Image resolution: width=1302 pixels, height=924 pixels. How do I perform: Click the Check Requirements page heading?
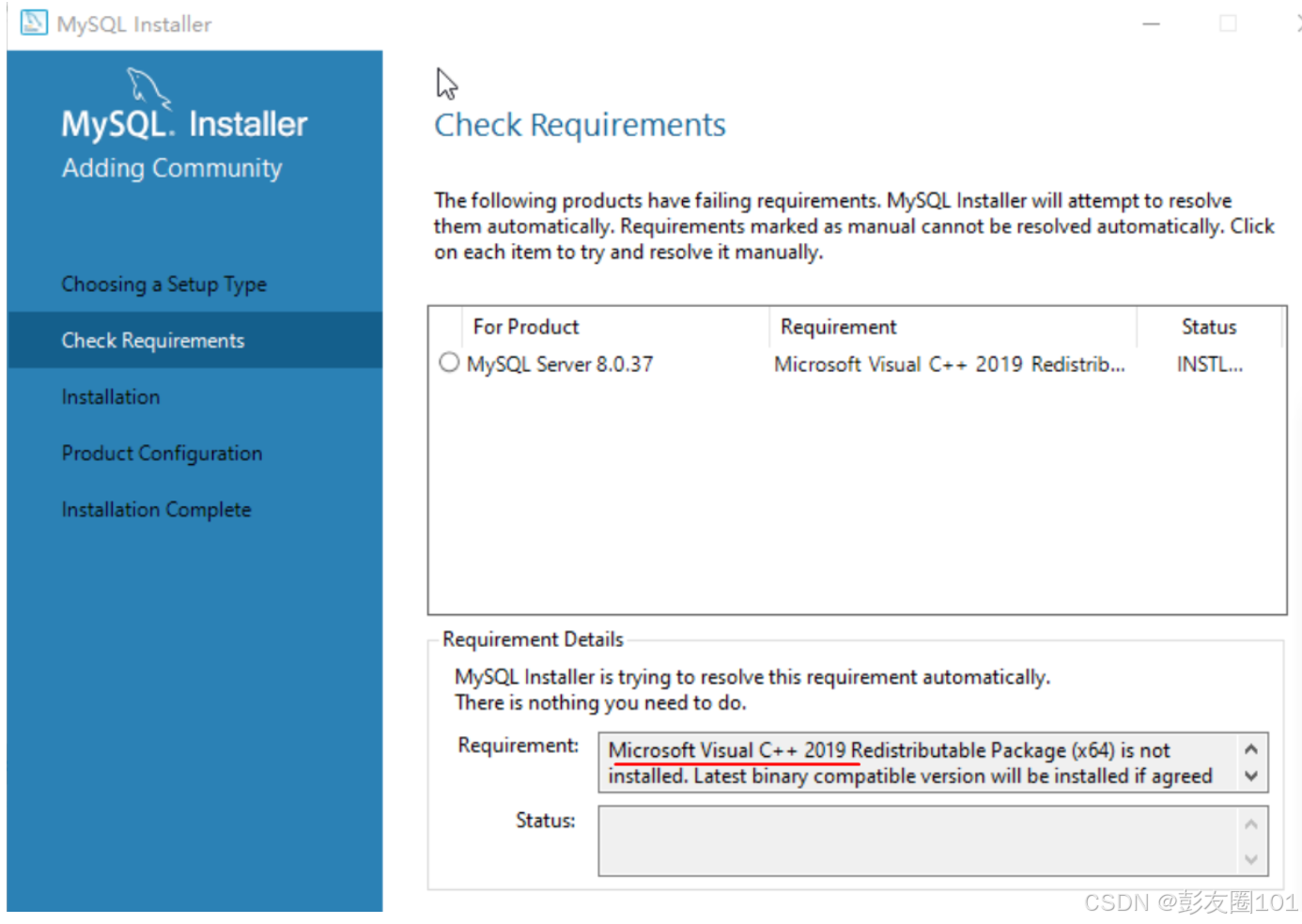tap(580, 125)
